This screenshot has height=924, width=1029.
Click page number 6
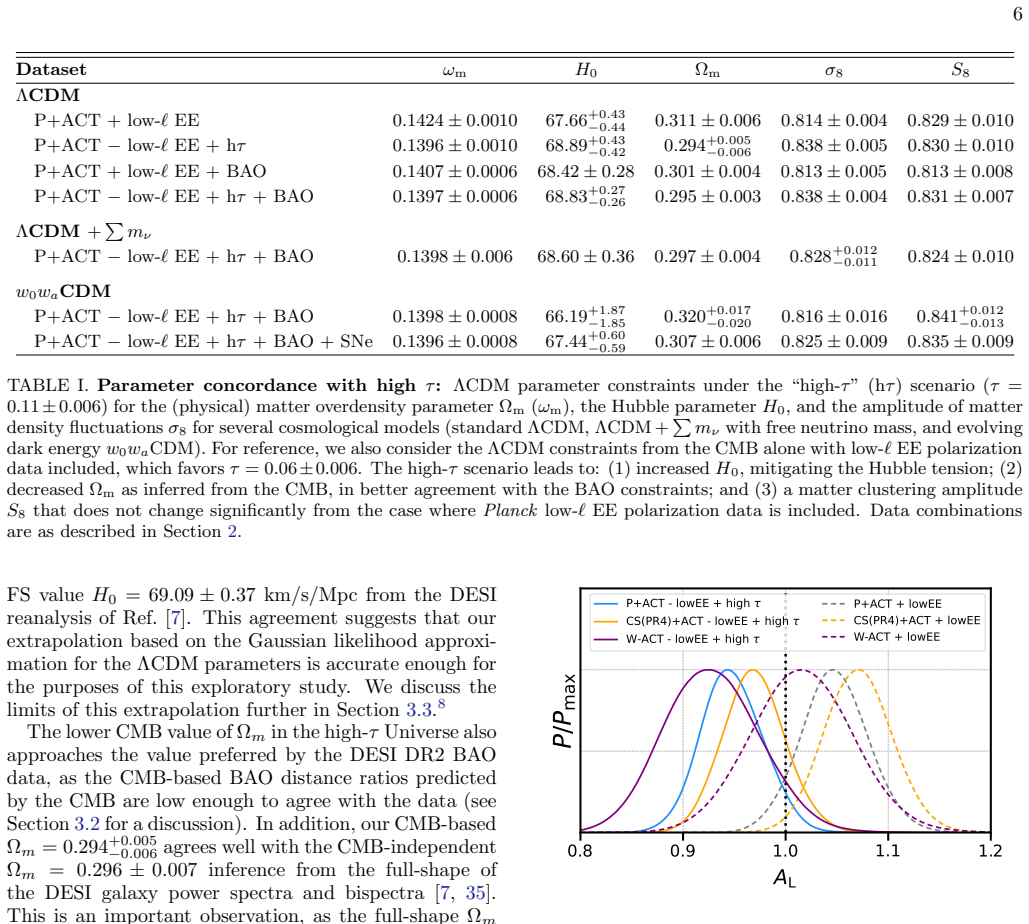point(1017,14)
